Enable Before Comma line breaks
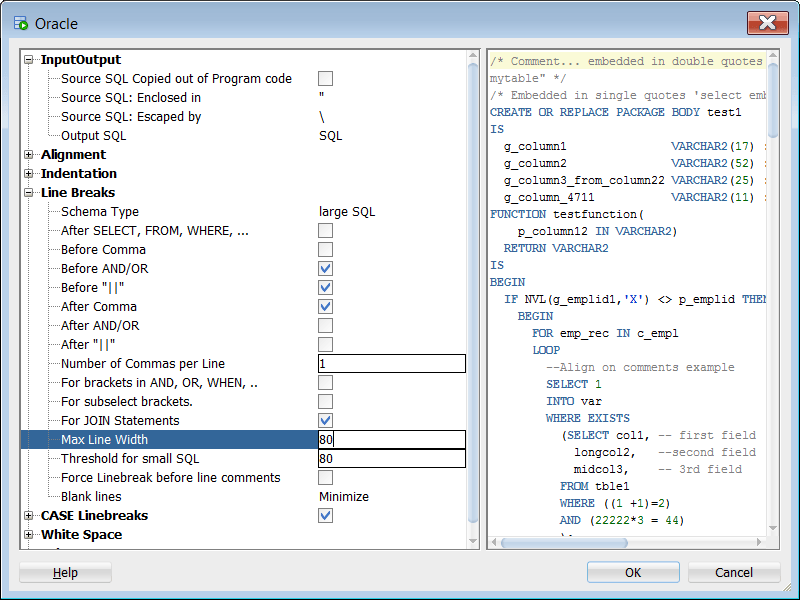Viewport: 800px width, 600px height. click(x=325, y=249)
